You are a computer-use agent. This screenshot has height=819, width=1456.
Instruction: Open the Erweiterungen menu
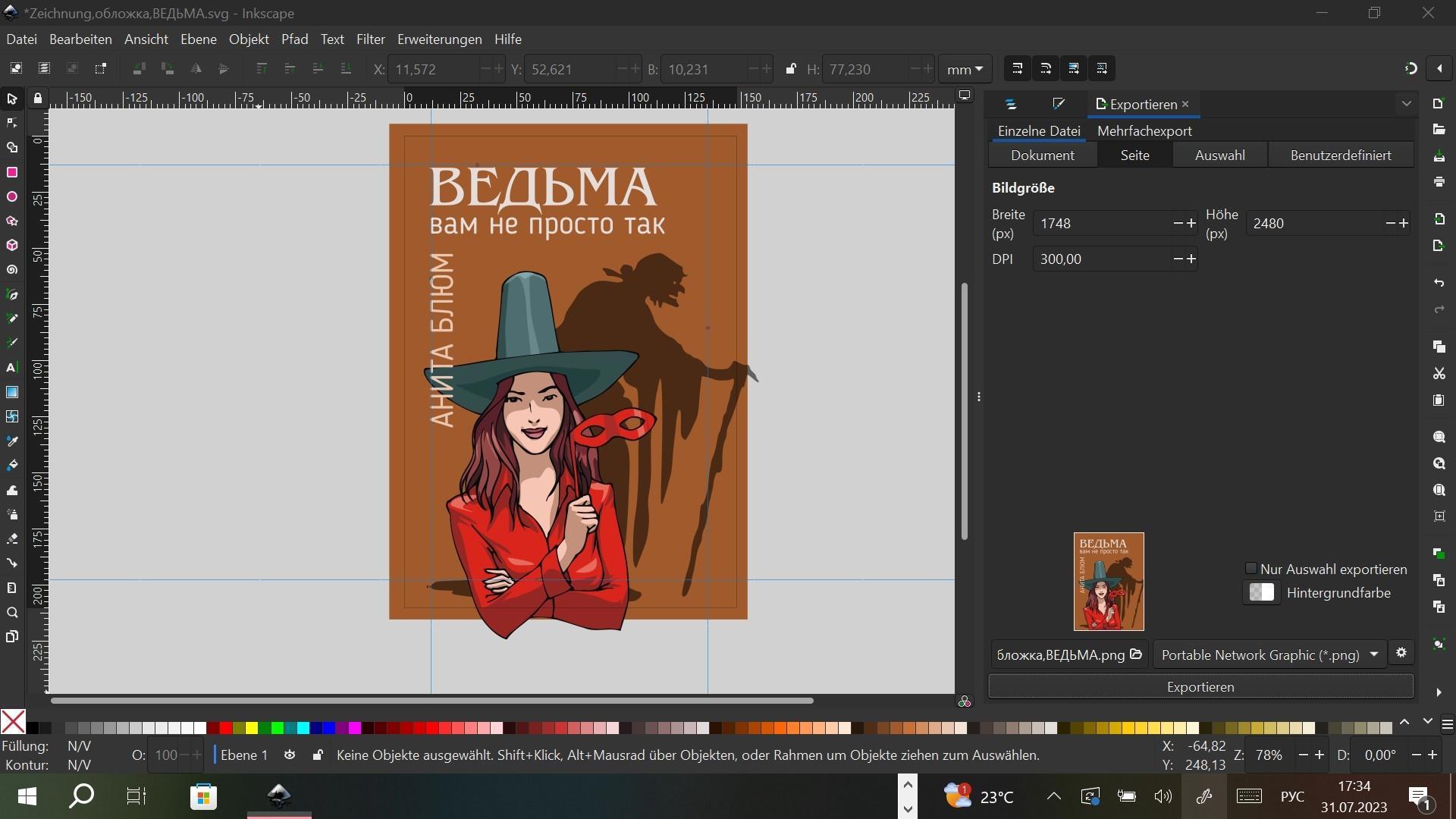coord(439,39)
